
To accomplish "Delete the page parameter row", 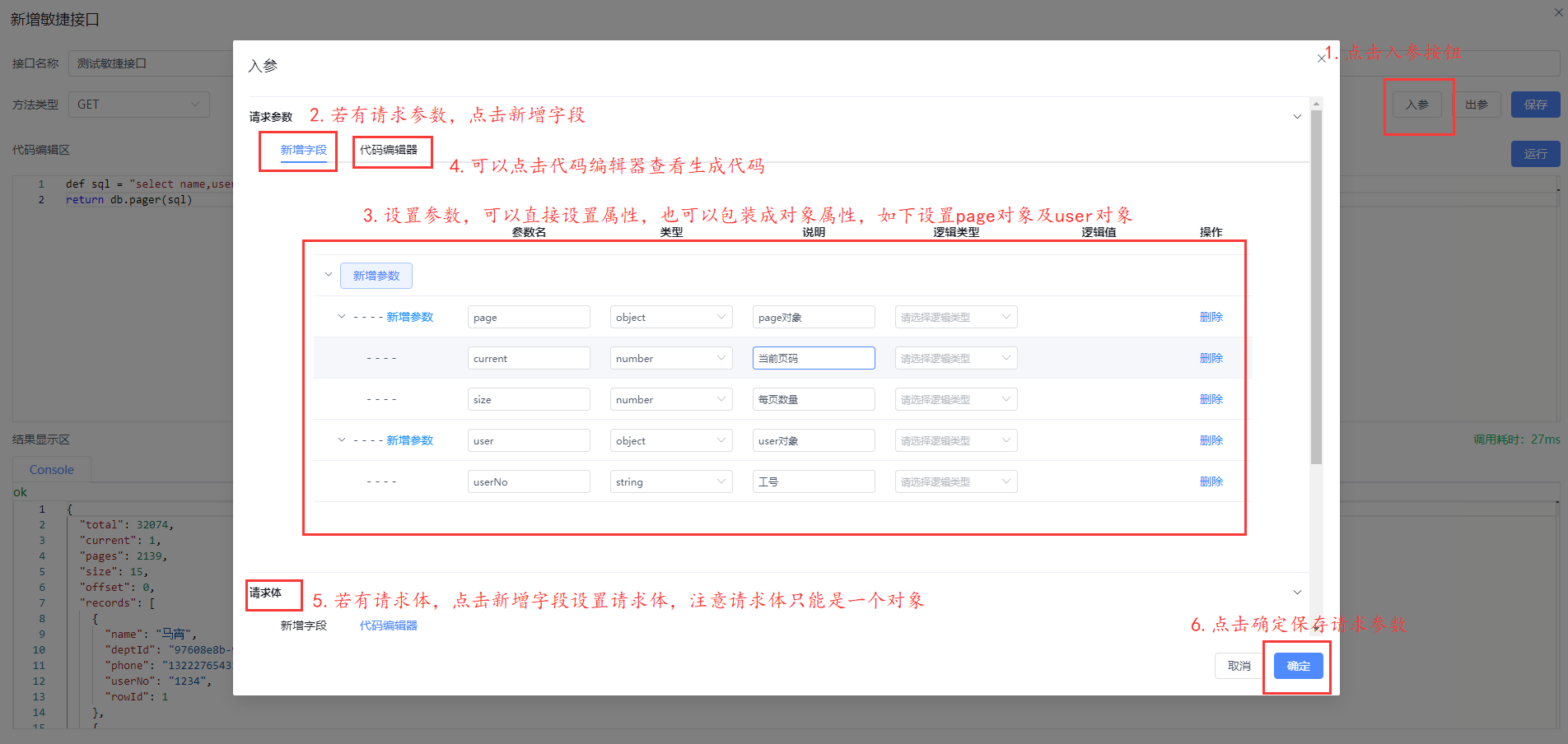I will click(1211, 317).
